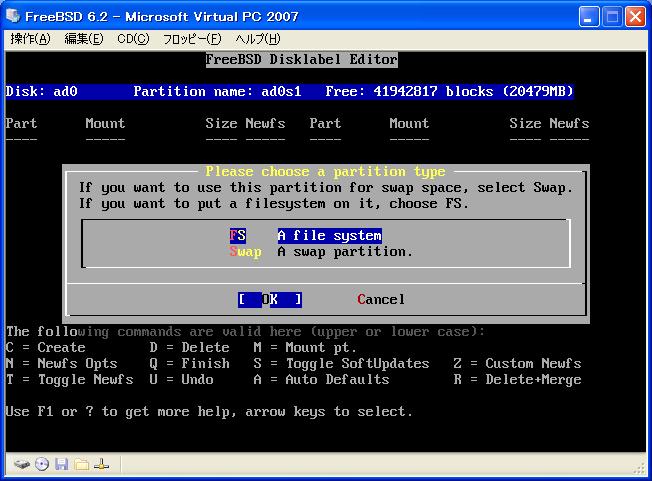
Task: Open the CD(C) menu
Action: (x=133, y=39)
